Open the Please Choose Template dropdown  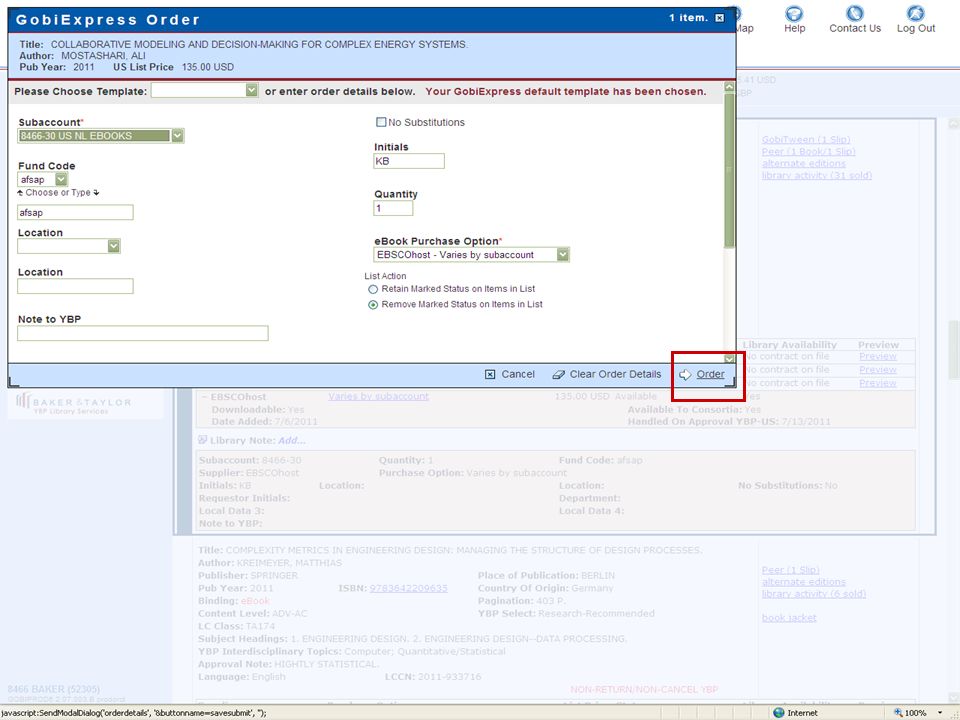[251, 90]
